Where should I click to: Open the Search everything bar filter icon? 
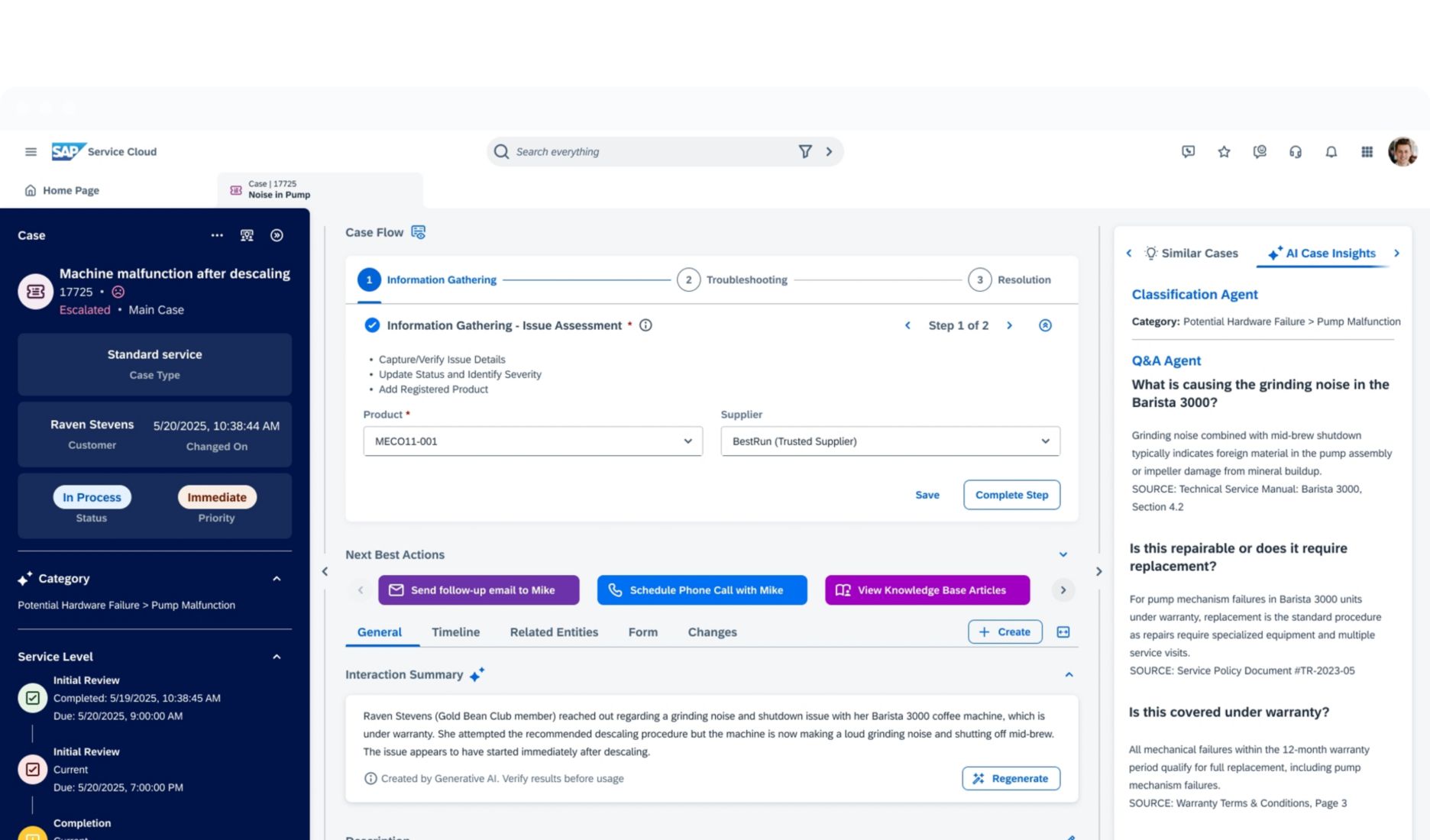pos(805,151)
